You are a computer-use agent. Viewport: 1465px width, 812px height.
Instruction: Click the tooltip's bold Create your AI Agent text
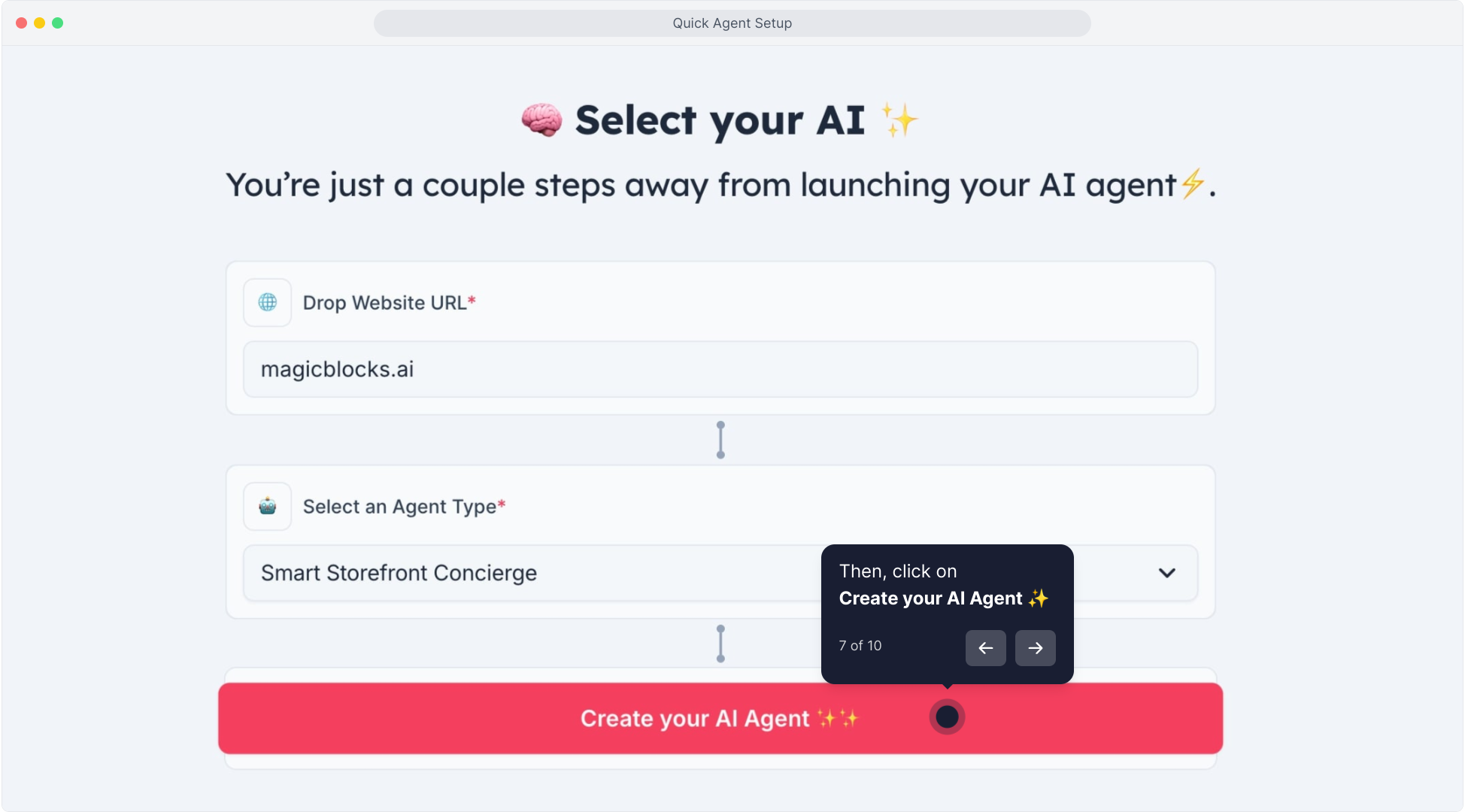click(x=931, y=598)
